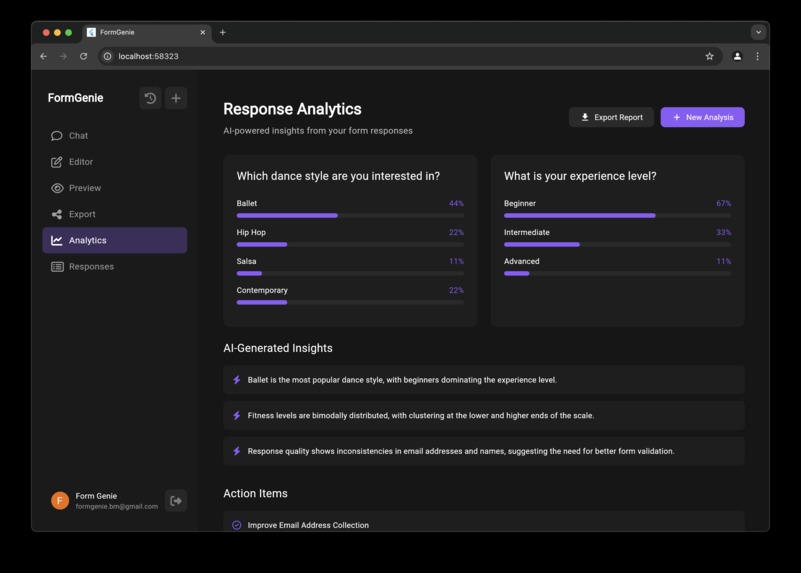The height and width of the screenshot is (573, 801).
Task: Click the orange F user avatar
Action: point(60,500)
